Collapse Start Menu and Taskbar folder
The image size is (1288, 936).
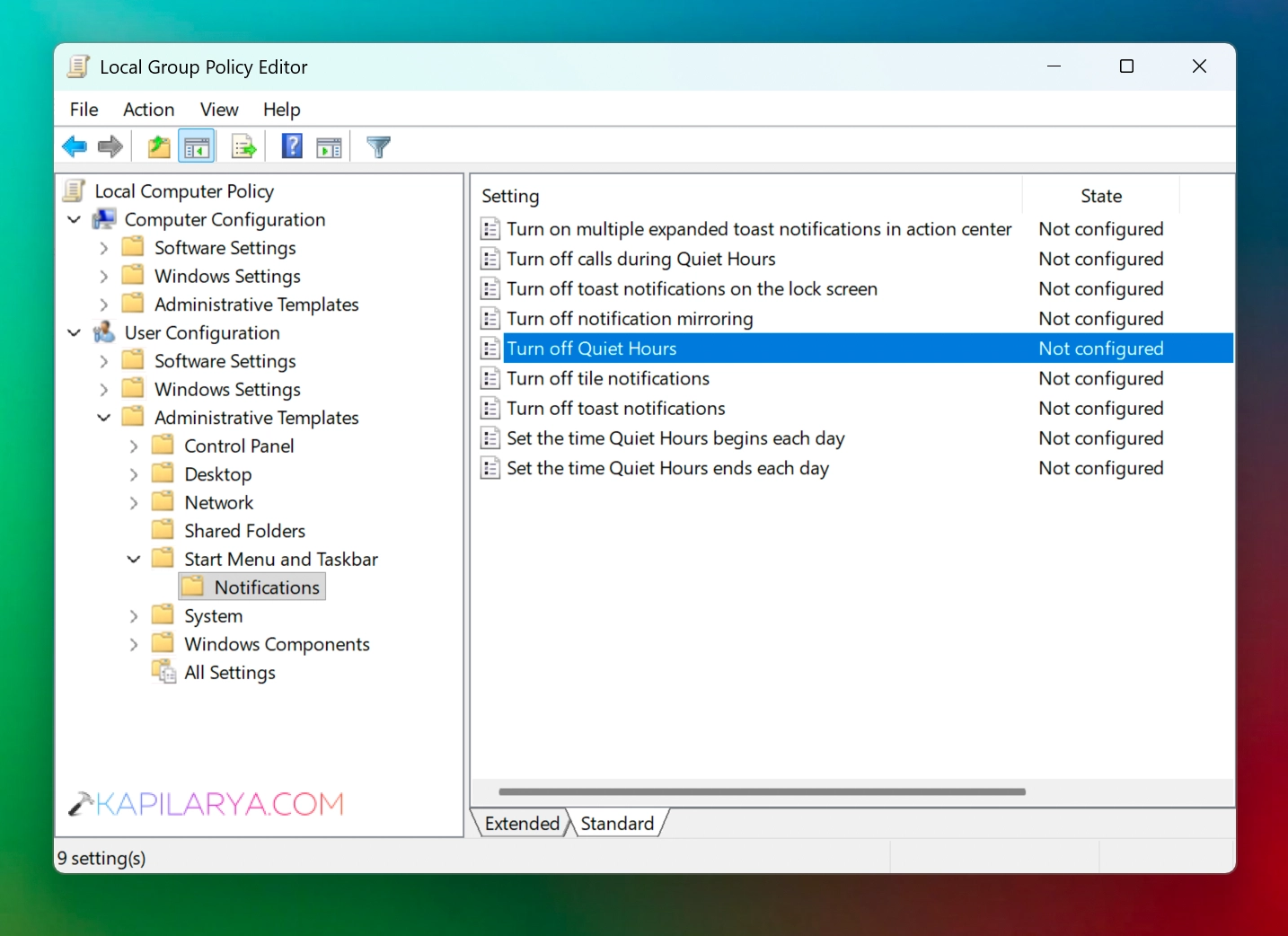(134, 559)
